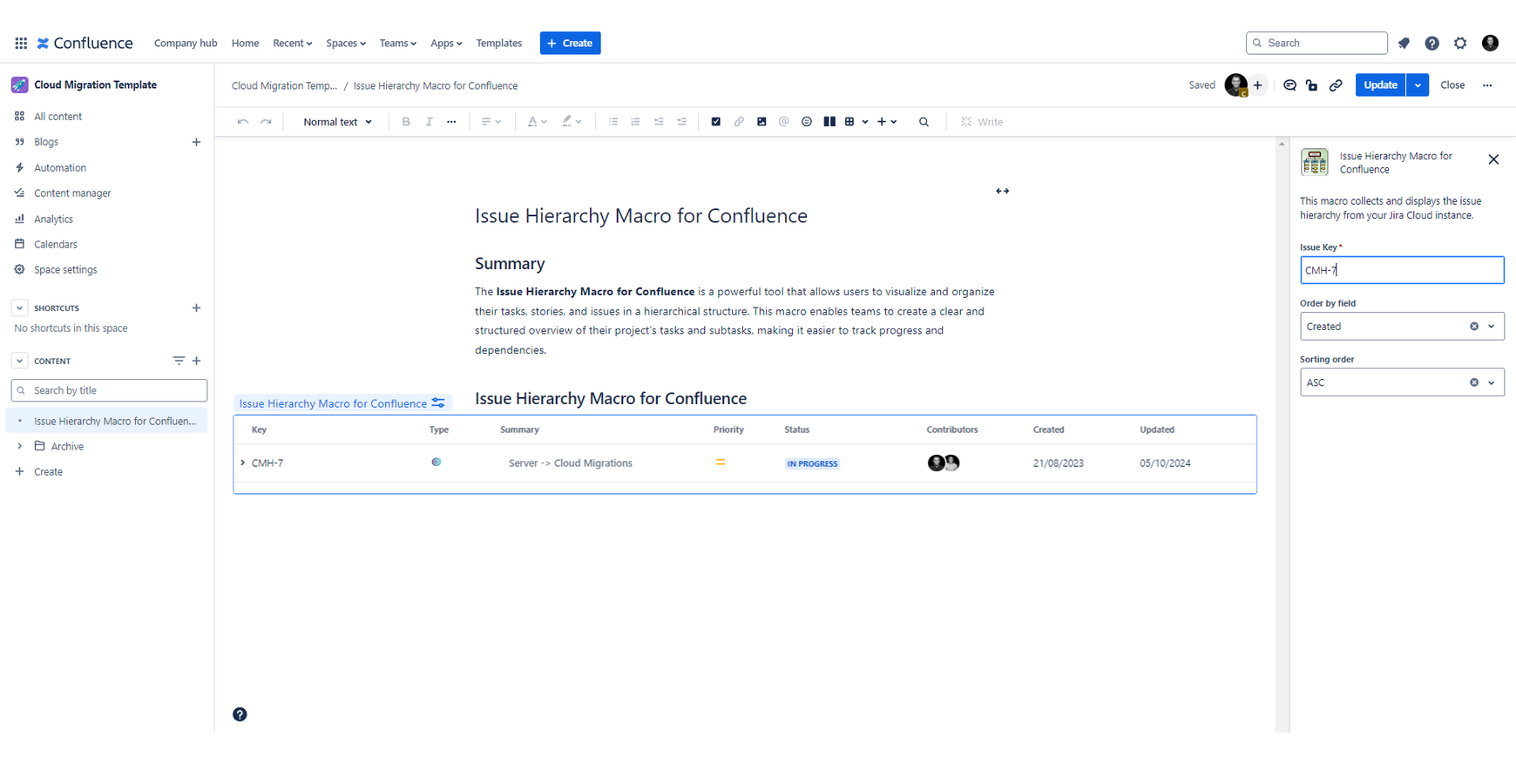This screenshot has width=1516, height=784.
Task: Collapse the Content section
Action: (x=19, y=361)
